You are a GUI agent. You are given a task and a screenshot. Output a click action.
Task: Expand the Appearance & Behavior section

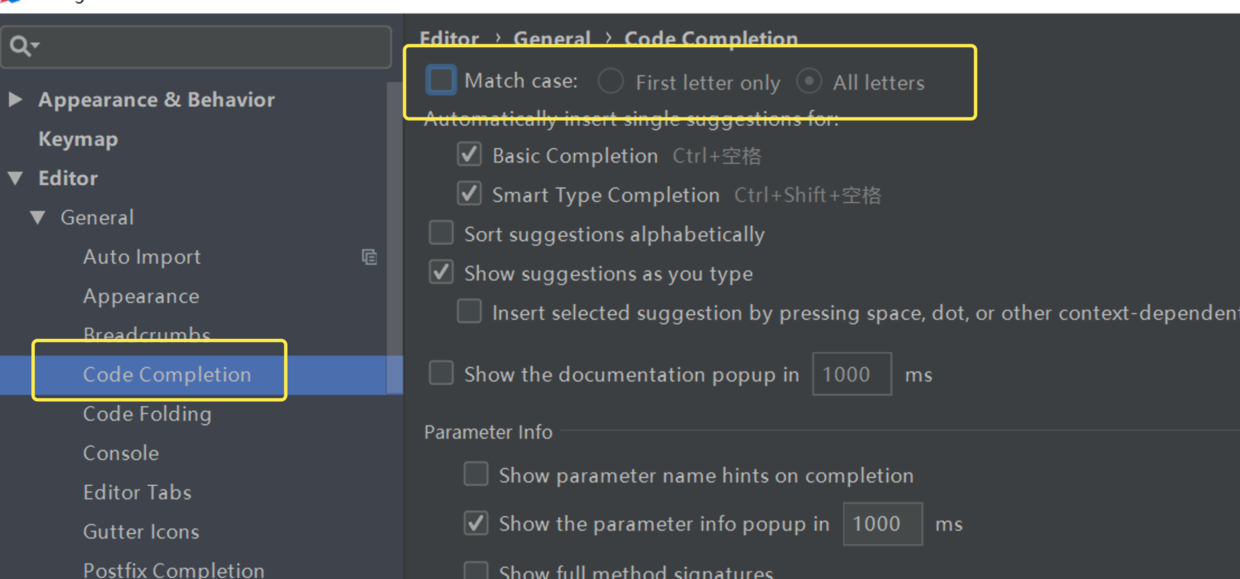coord(15,99)
